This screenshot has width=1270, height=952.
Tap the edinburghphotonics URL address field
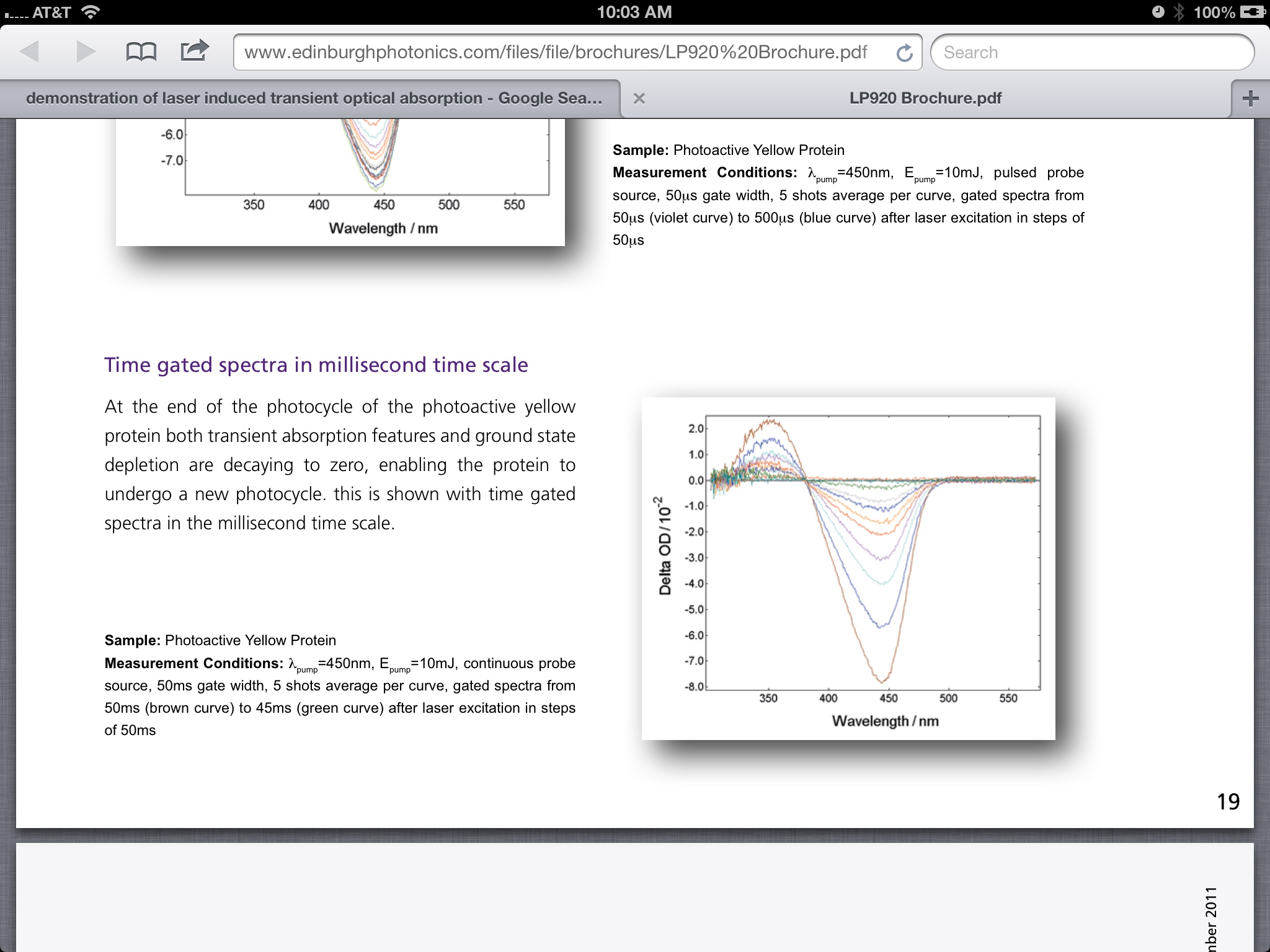pos(555,53)
